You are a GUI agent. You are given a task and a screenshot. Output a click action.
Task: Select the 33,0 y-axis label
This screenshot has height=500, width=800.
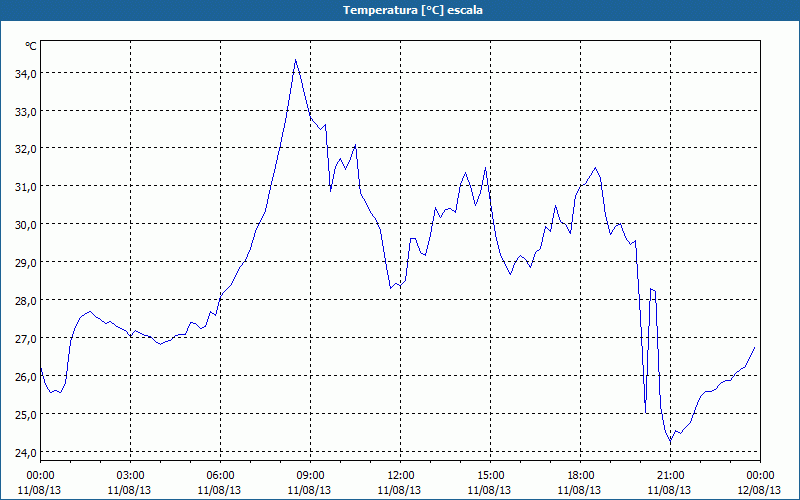tap(26, 111)
